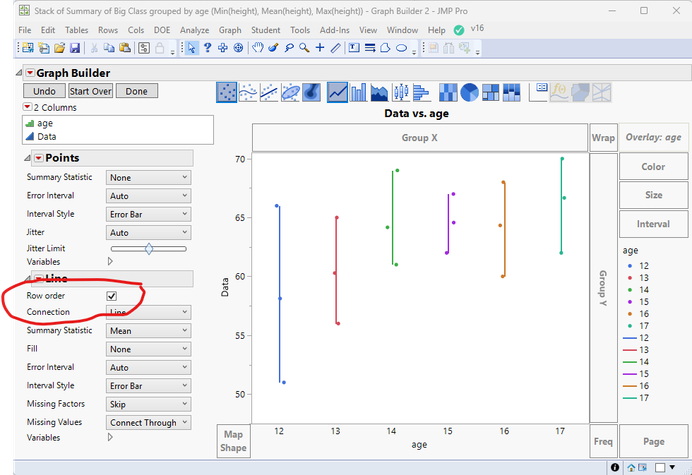Click the Help question mark tool
The height and width of the screenshot is (475, 692).
tap(206, 47)
